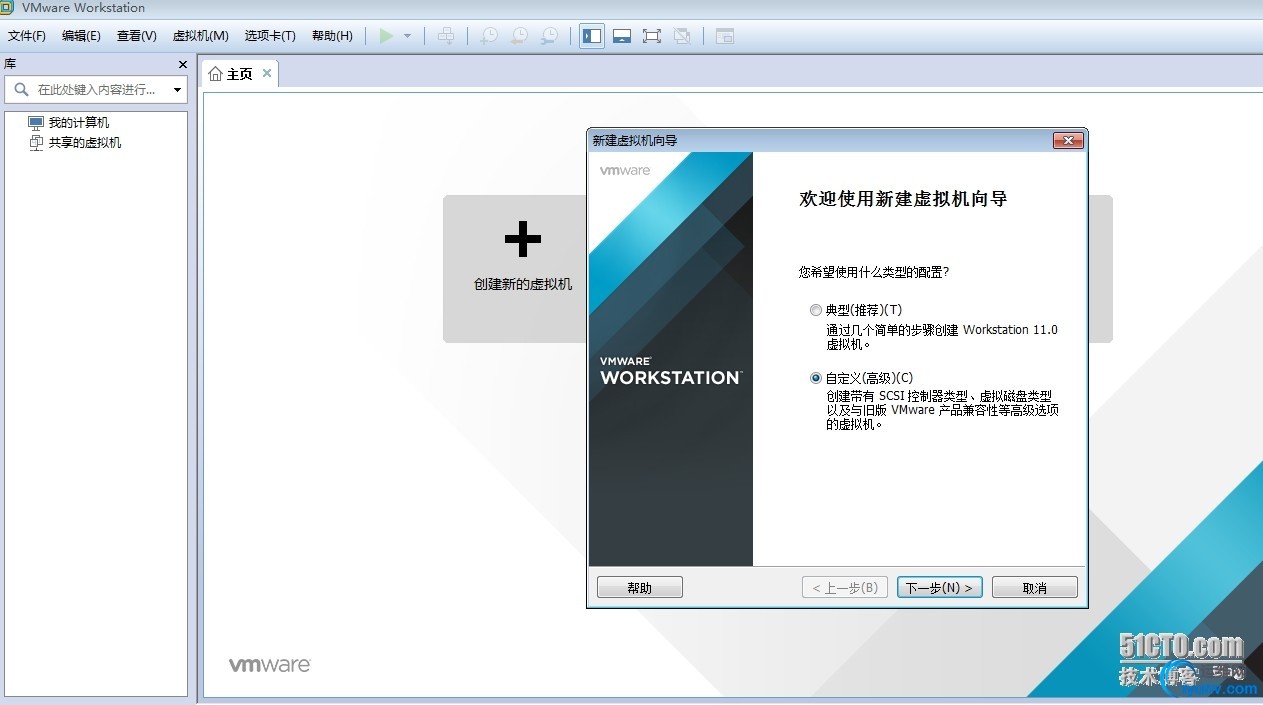
Task: Select 我的计算机 in the library tree
Action: (79, 123)
